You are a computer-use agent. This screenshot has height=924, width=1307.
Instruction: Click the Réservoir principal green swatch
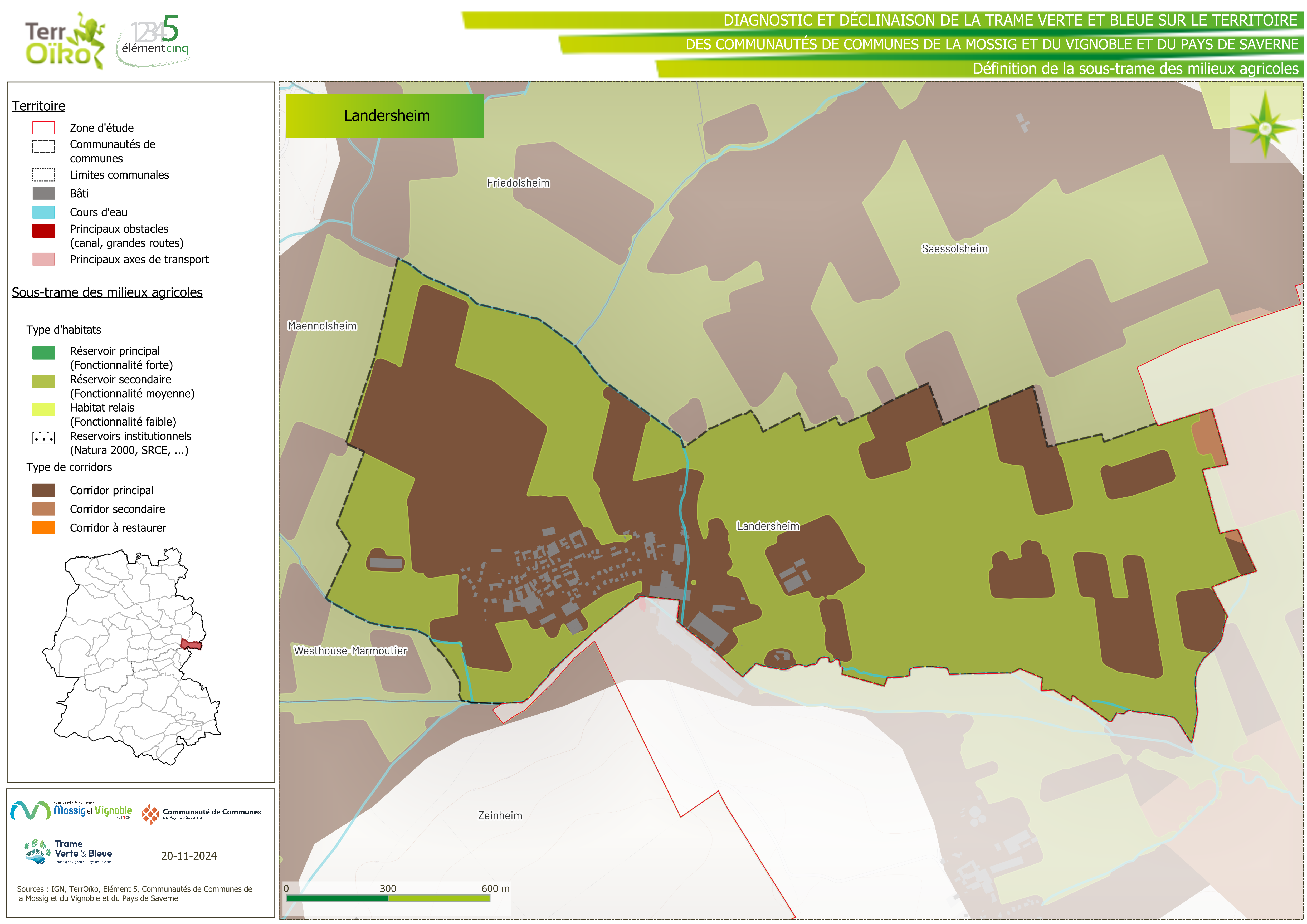43,353
